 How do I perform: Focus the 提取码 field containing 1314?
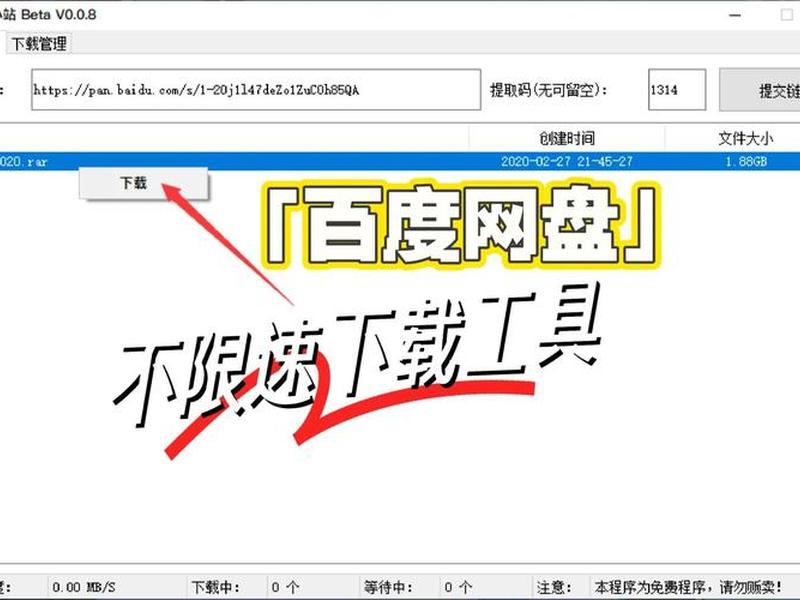coord(677,90)
